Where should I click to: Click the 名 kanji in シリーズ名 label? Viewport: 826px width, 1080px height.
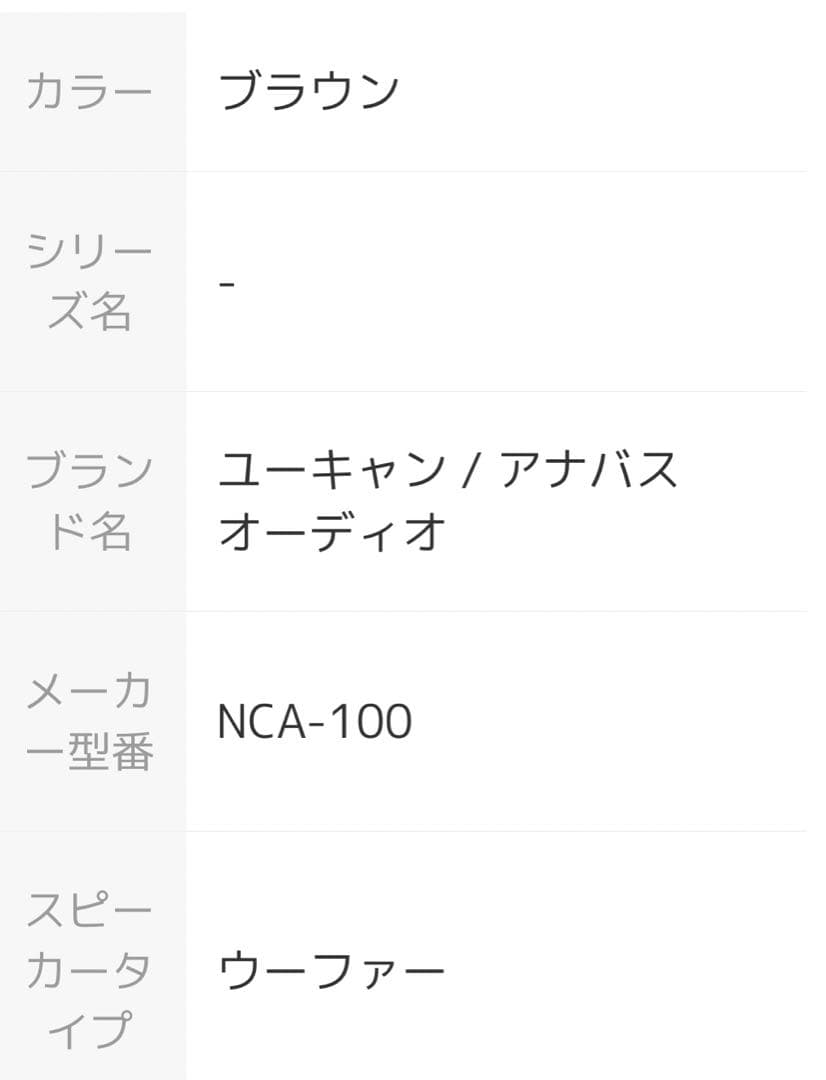coord(110,313)
